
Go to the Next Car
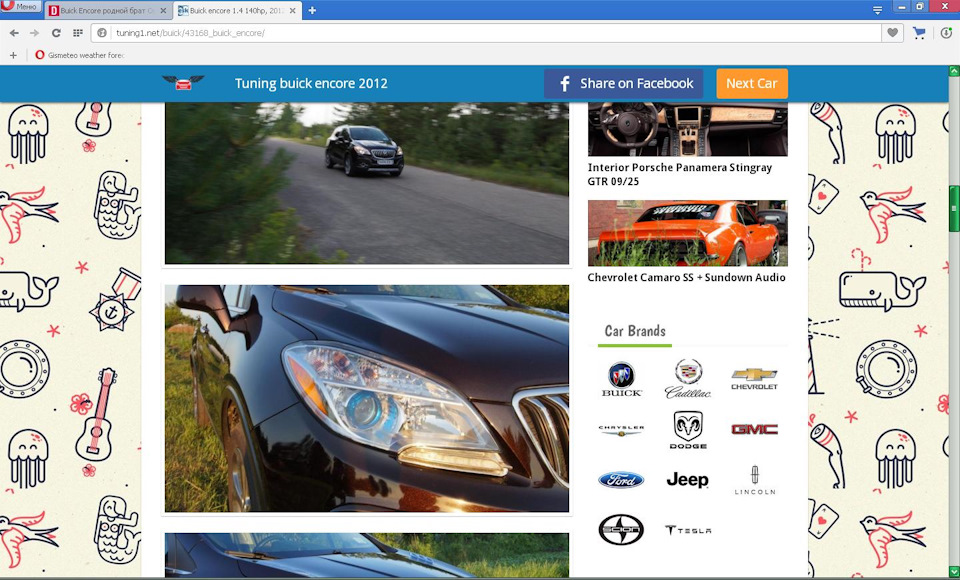752,83
